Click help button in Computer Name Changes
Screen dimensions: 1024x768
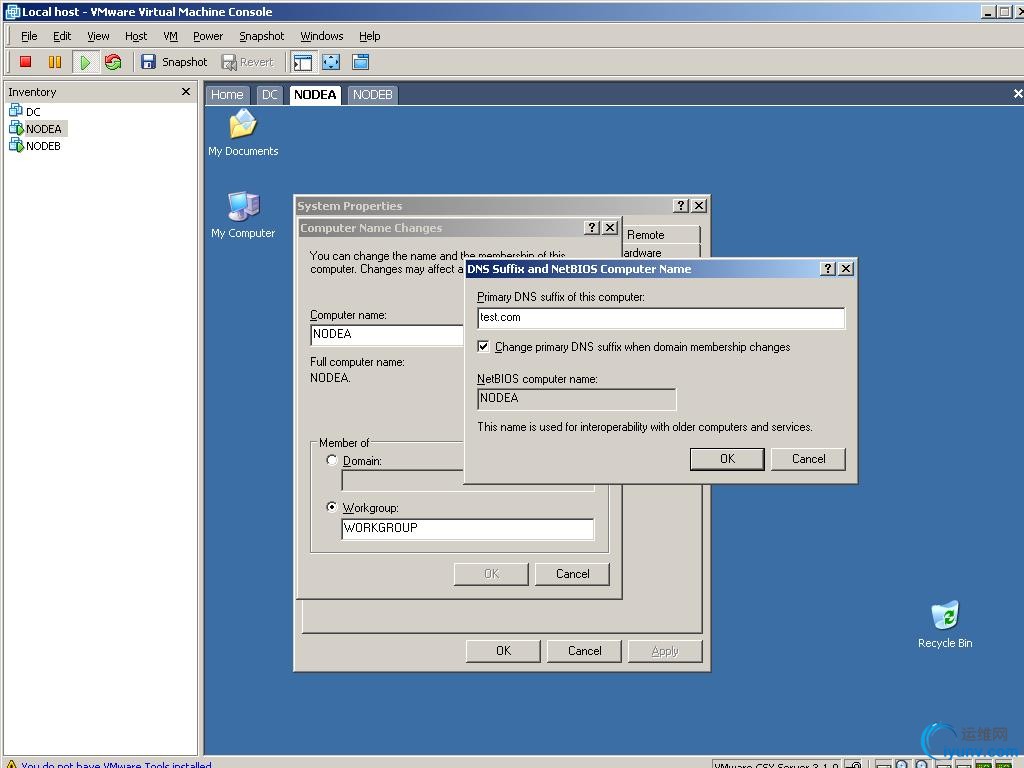(x=591, y=227)
